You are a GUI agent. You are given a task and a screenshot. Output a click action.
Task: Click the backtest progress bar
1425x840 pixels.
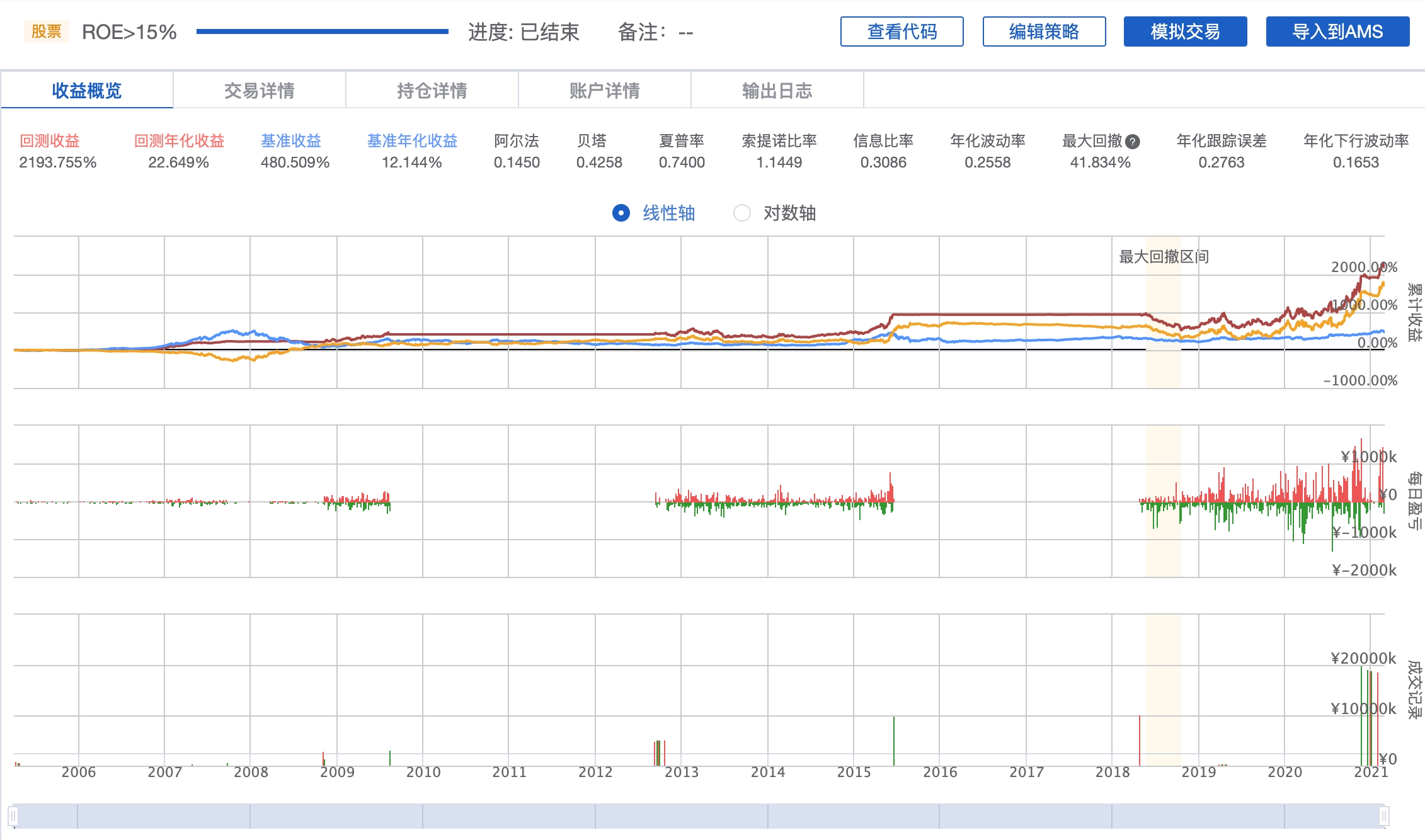(x=322, y=31)
